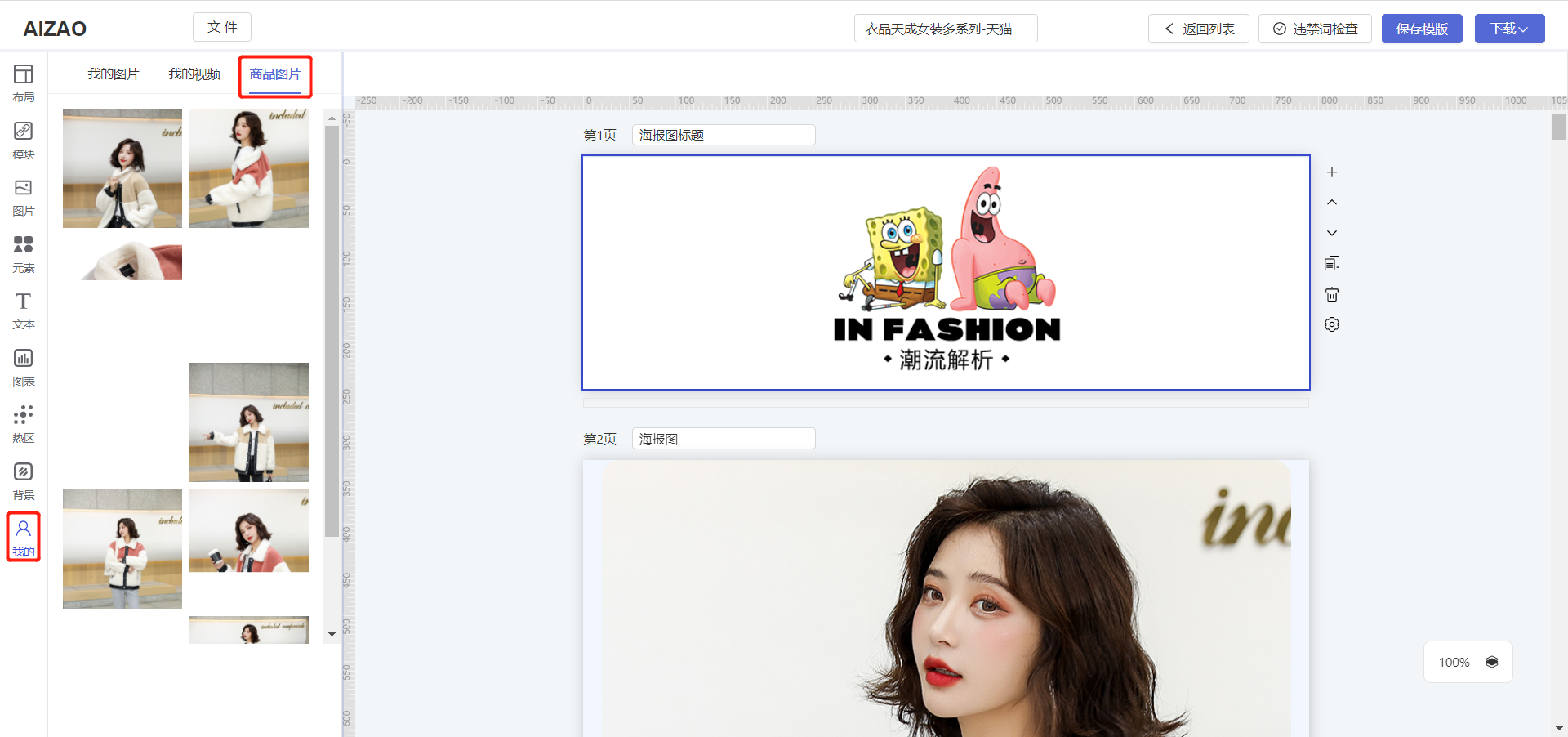
Task: Open the 图表 chart panel
Action: pyautogui.click(x=24, y=368)
